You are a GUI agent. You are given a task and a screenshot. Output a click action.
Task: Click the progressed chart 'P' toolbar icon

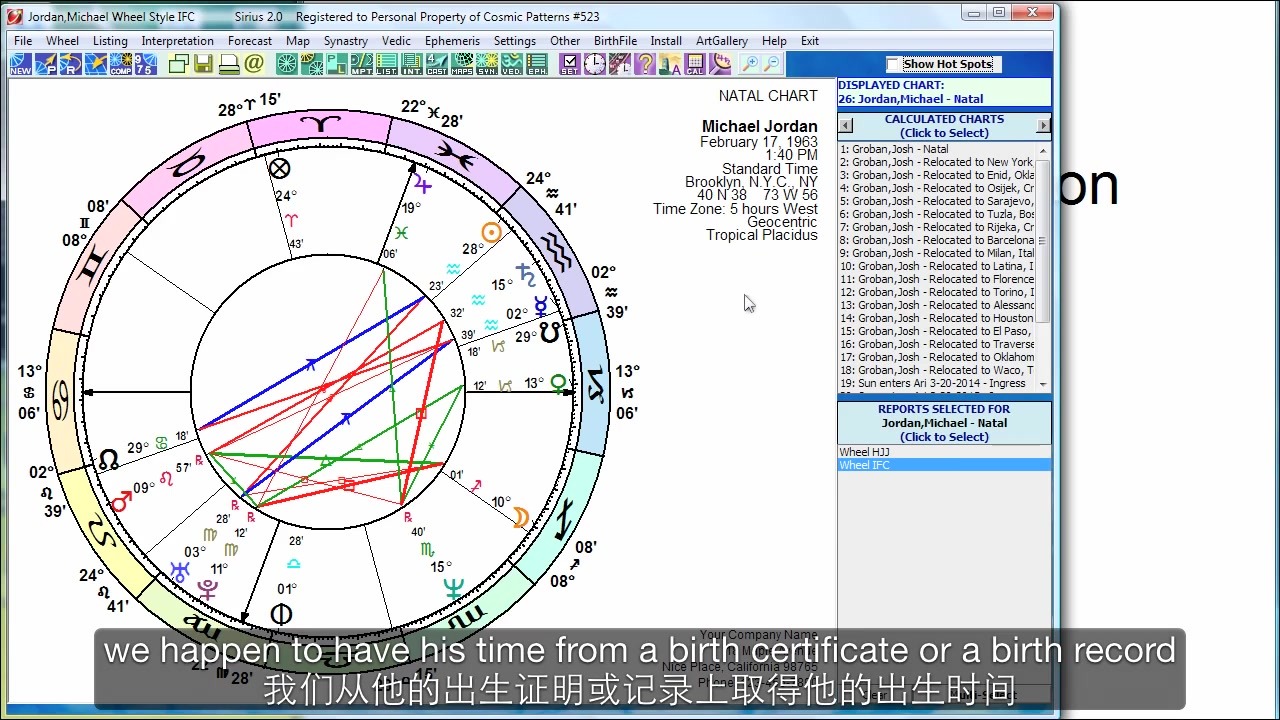(x=46, y=64)
